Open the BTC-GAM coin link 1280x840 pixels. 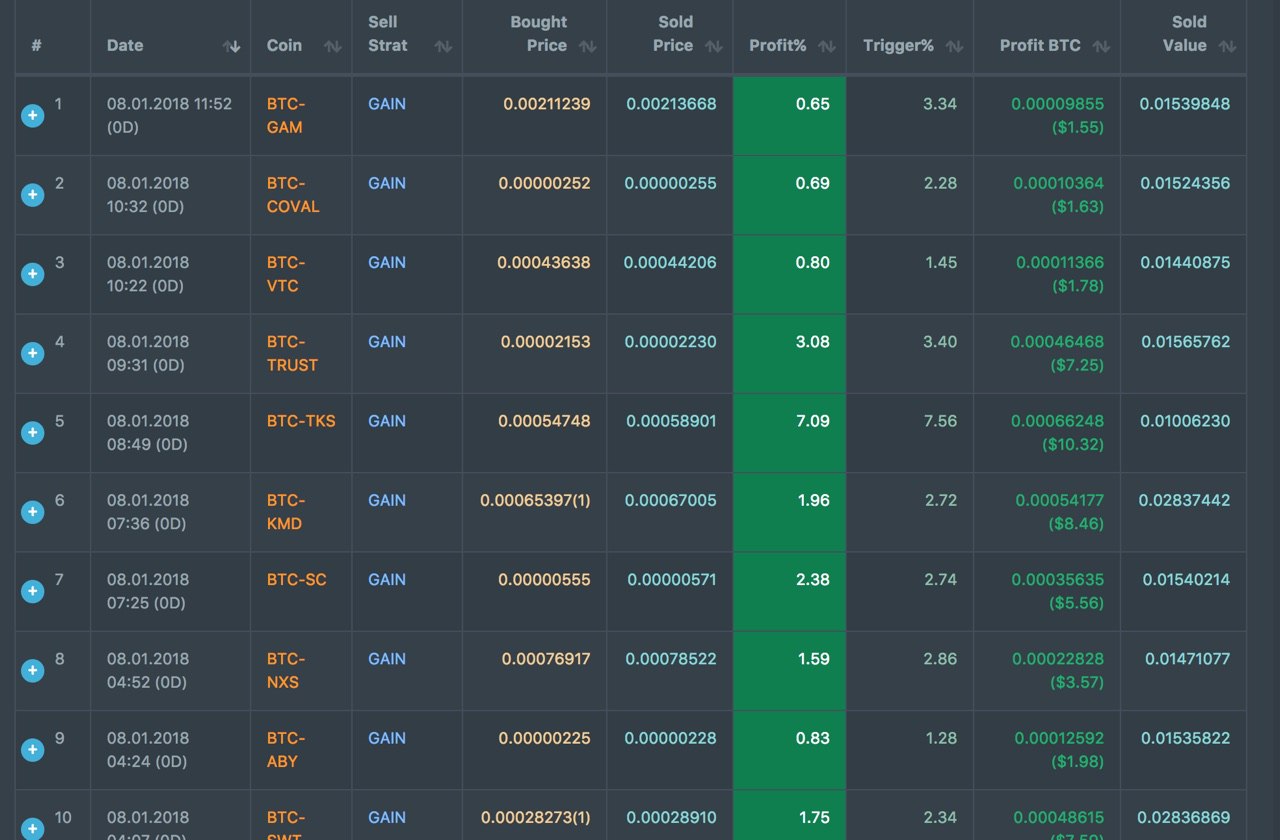286,116
